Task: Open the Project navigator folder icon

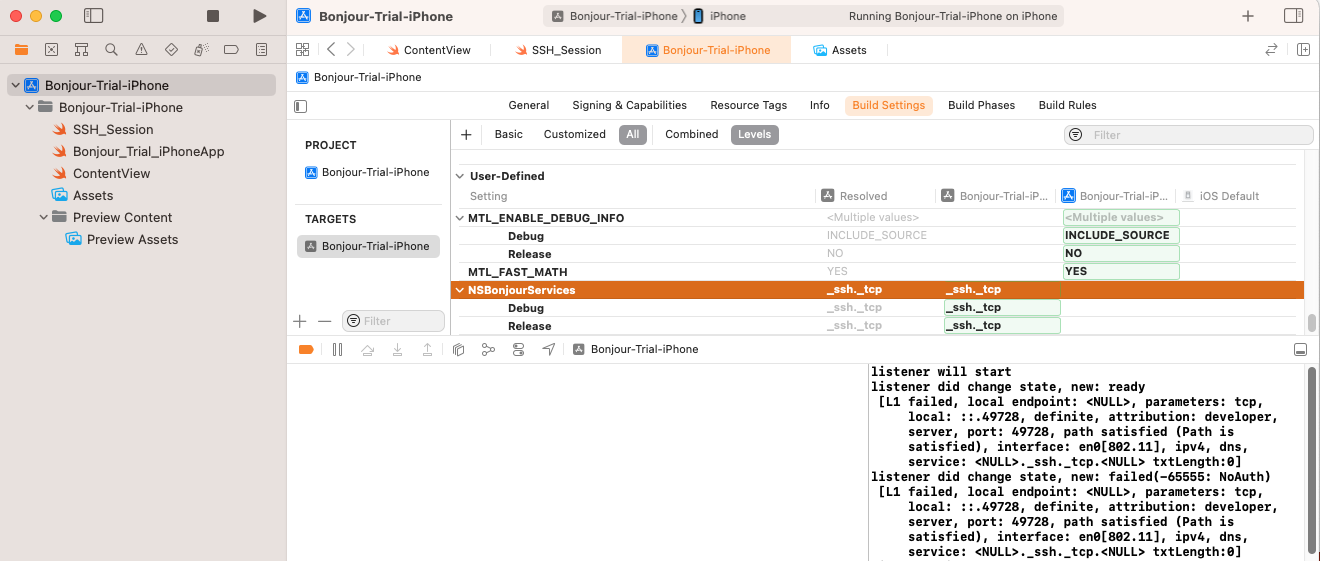Action: (x=21, y=49)
